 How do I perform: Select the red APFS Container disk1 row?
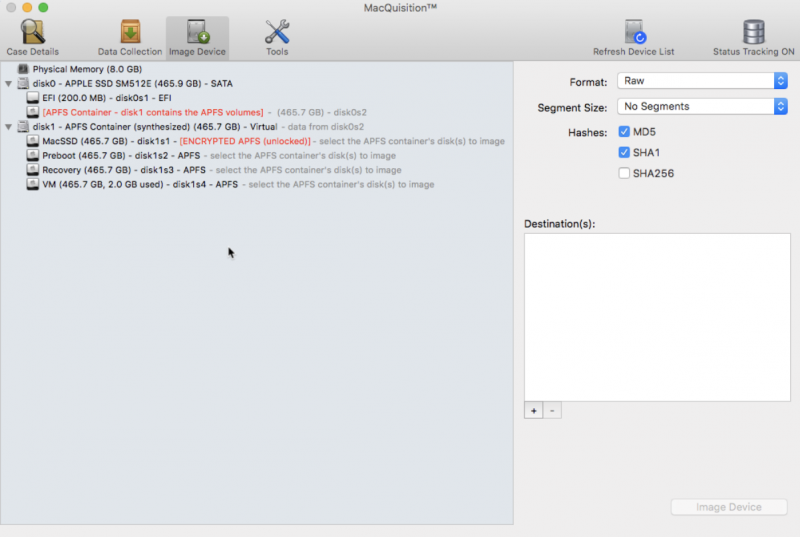coord(257,112)
